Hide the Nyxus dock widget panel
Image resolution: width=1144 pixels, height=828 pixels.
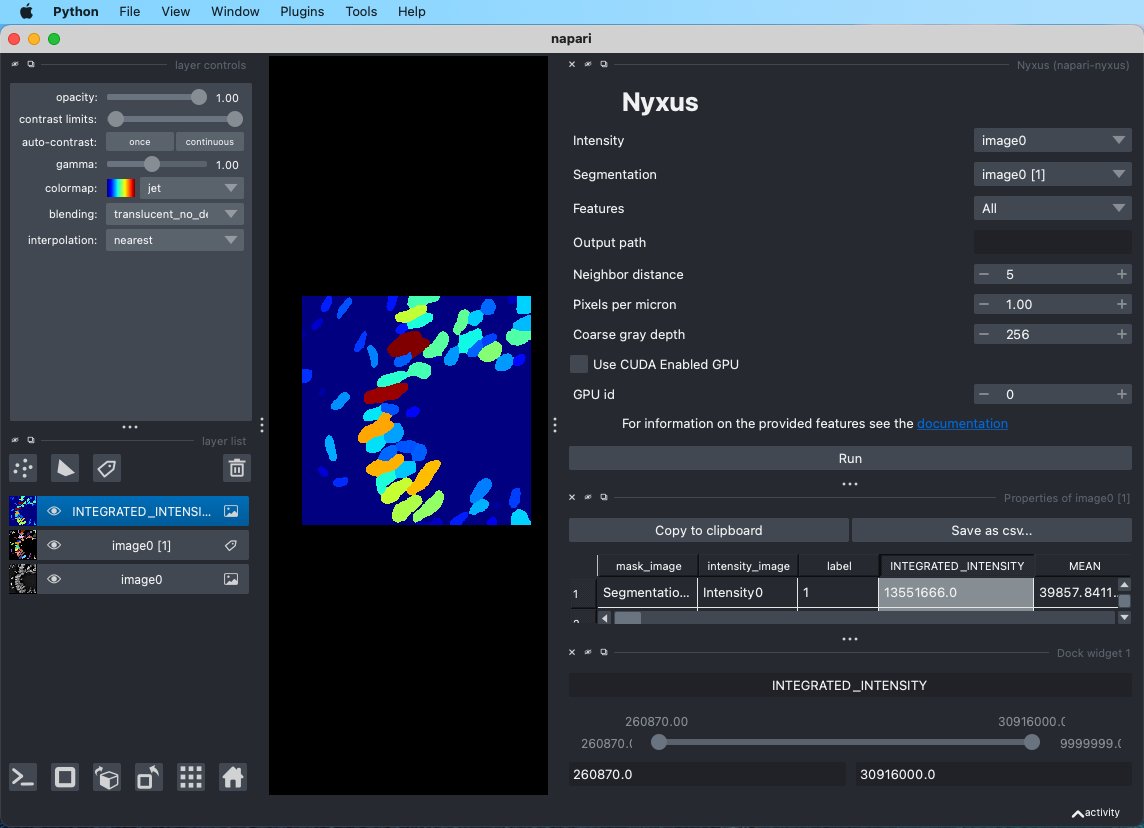pyautogui.click(x=588, y=64)
